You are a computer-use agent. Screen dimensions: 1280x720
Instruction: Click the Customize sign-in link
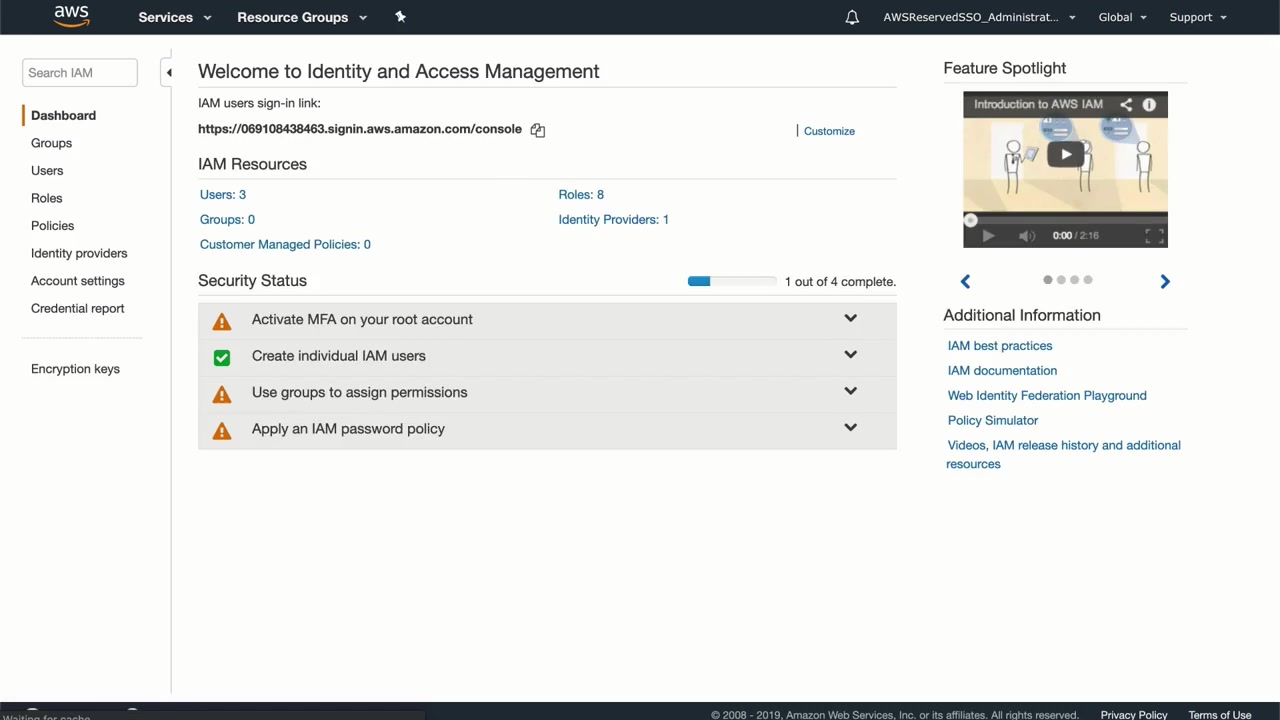tap(829, 131)
